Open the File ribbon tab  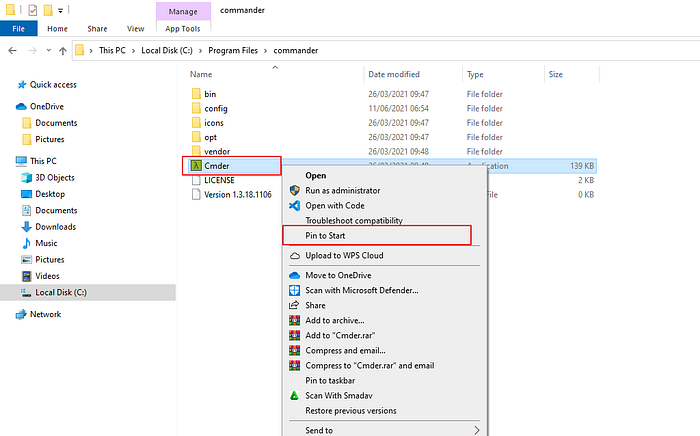(18, 29)
